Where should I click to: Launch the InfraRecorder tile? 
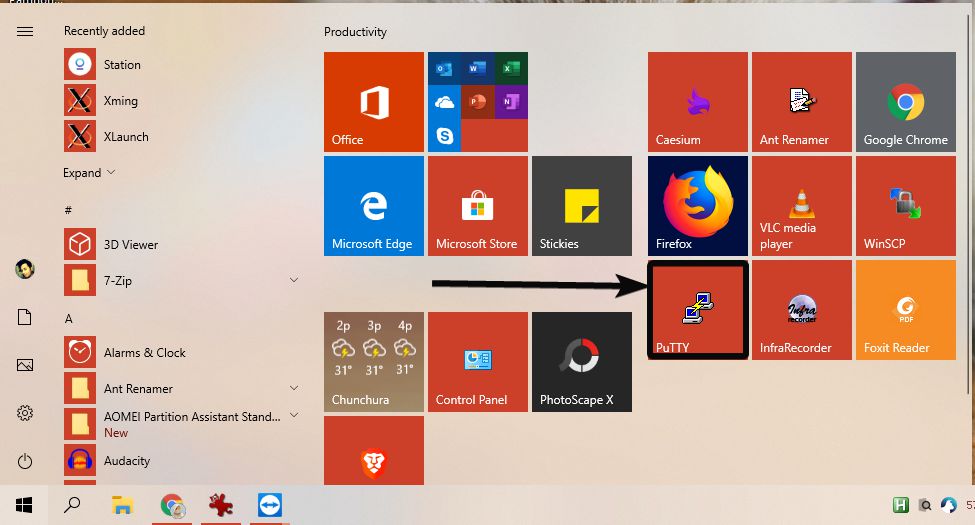tap(802, 310)
